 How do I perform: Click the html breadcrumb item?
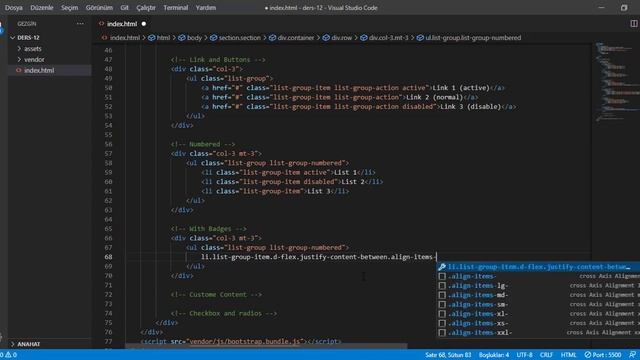point(160,38)
